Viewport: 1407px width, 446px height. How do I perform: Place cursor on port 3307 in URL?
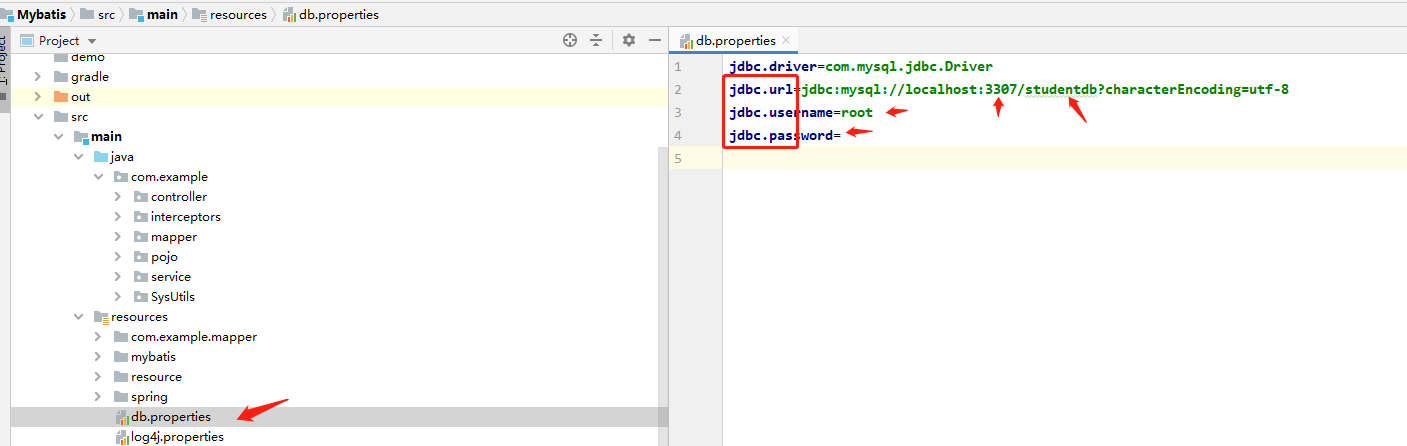1001,89
